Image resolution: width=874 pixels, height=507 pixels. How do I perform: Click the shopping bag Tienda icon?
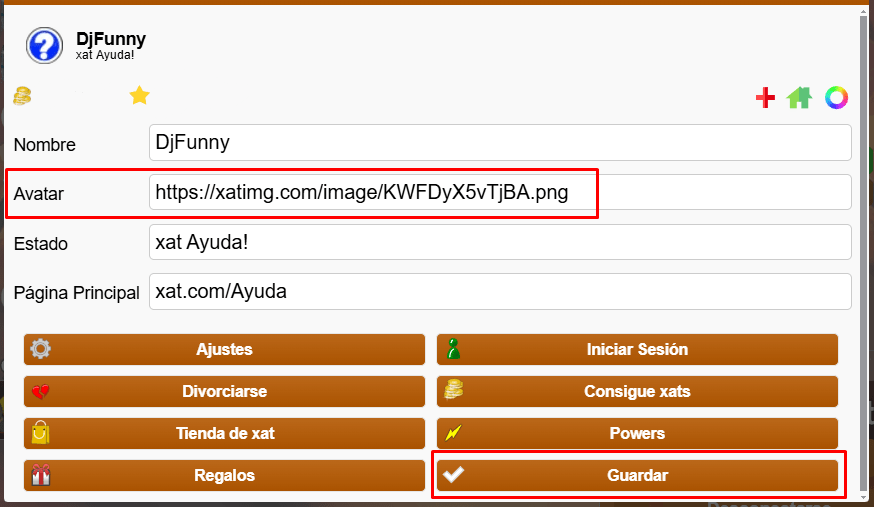click(x=41, y=433)
